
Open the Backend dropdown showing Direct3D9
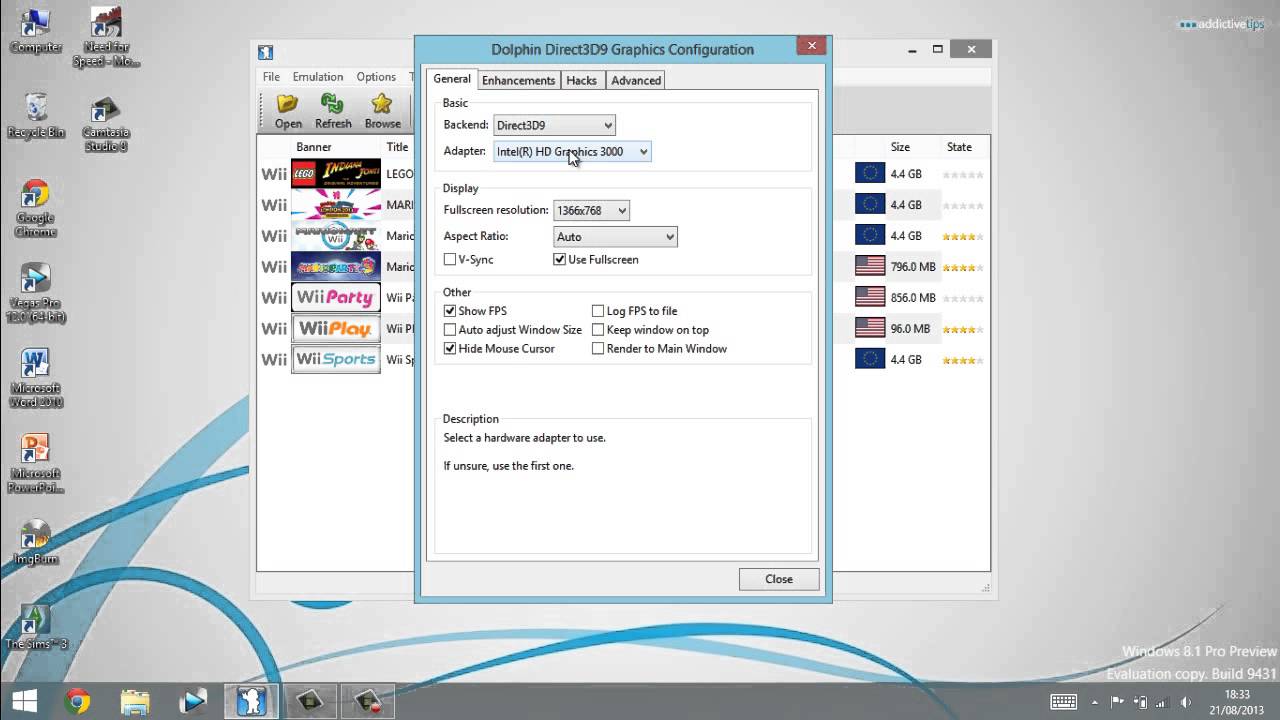click(x=554, y=125)
